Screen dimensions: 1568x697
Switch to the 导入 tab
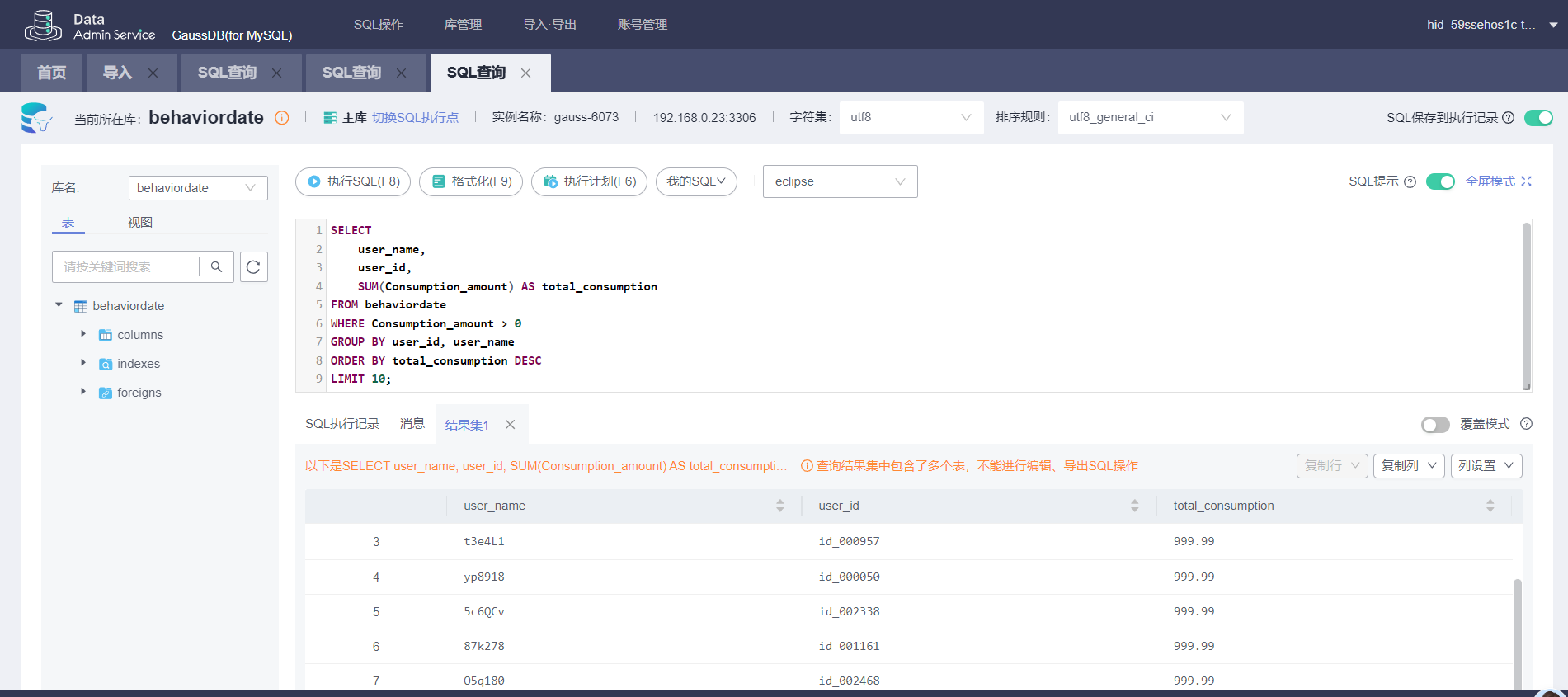117,73
